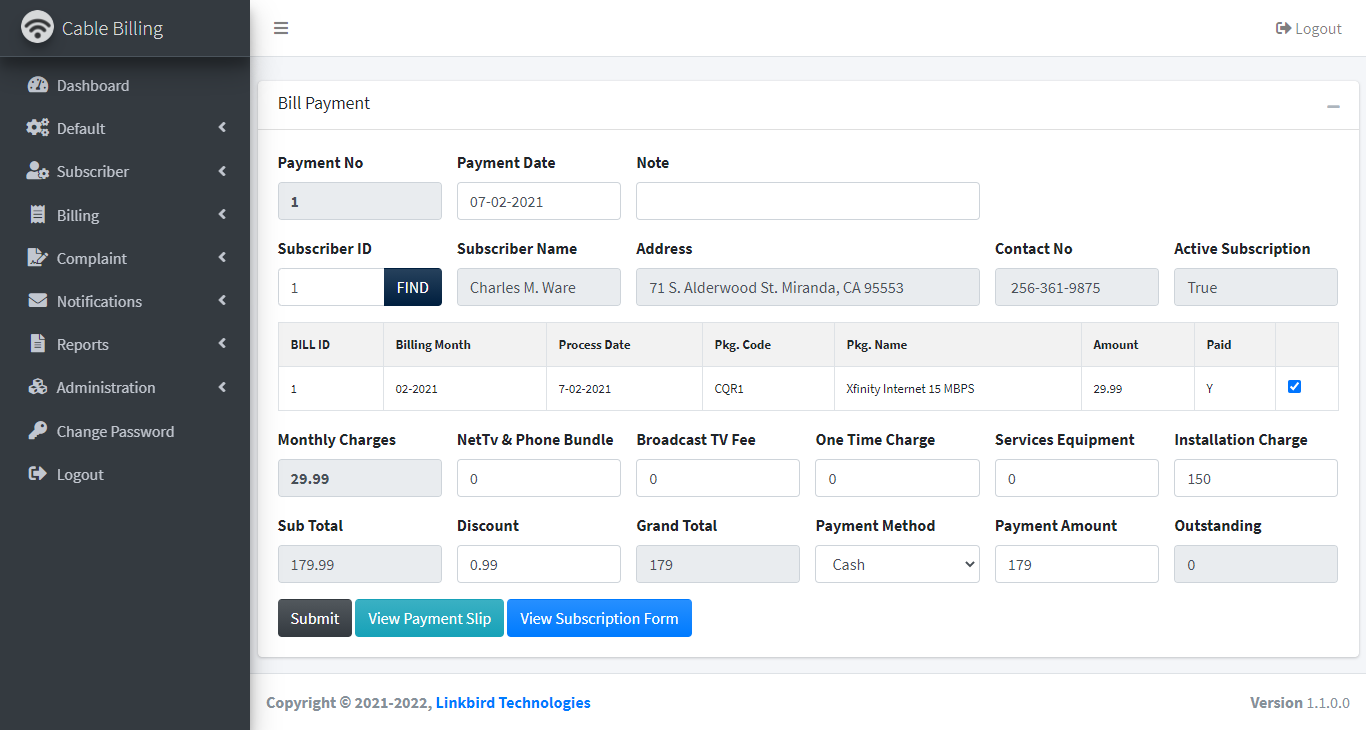Open the Payment Method dropdown
Screen dimensions: 1366x730
(896, 564)
